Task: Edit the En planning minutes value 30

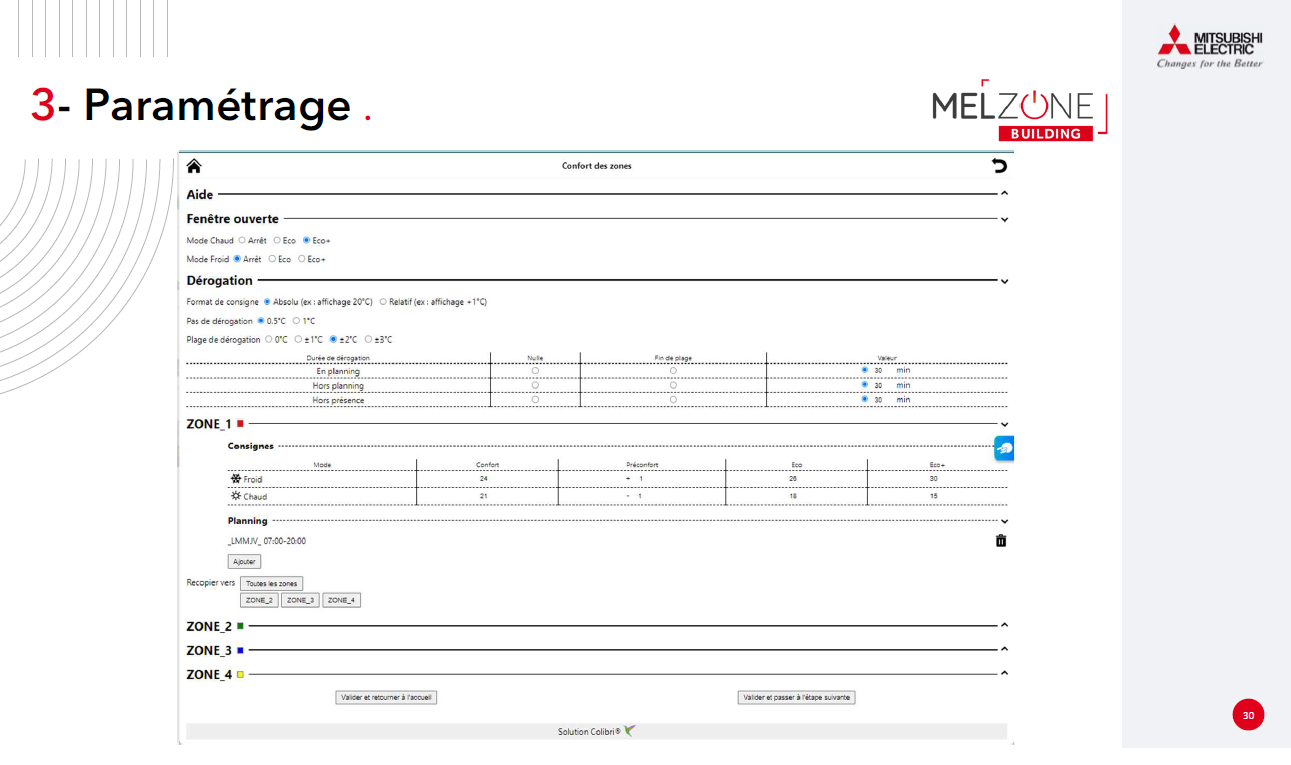Action: [878, 371]
